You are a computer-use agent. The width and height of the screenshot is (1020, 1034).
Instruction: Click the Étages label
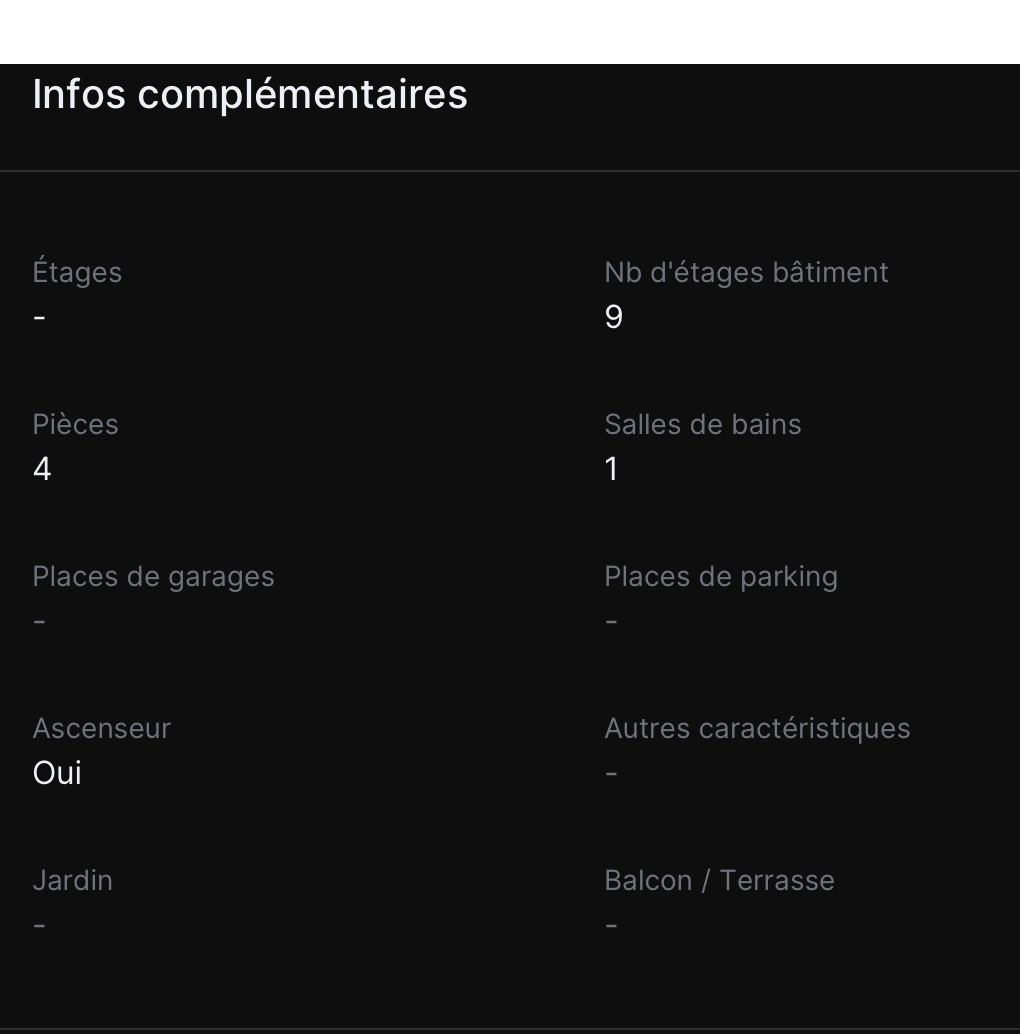tap(77, 272)
